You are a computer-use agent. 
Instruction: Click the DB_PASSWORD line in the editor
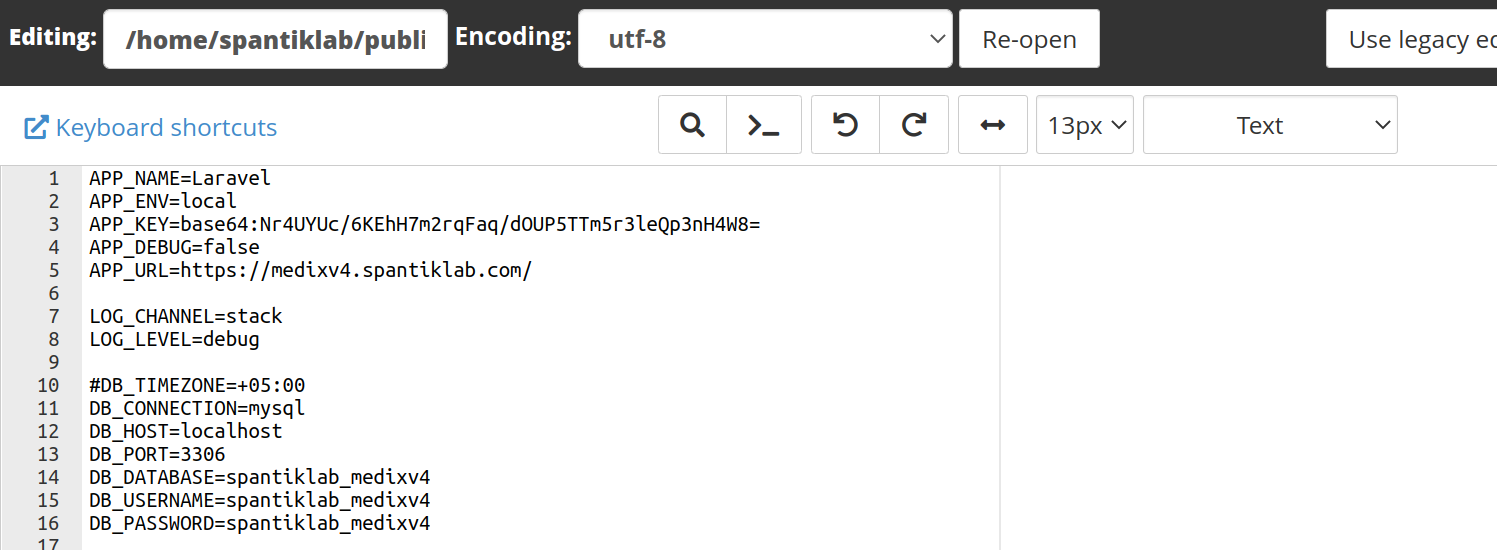260,523
